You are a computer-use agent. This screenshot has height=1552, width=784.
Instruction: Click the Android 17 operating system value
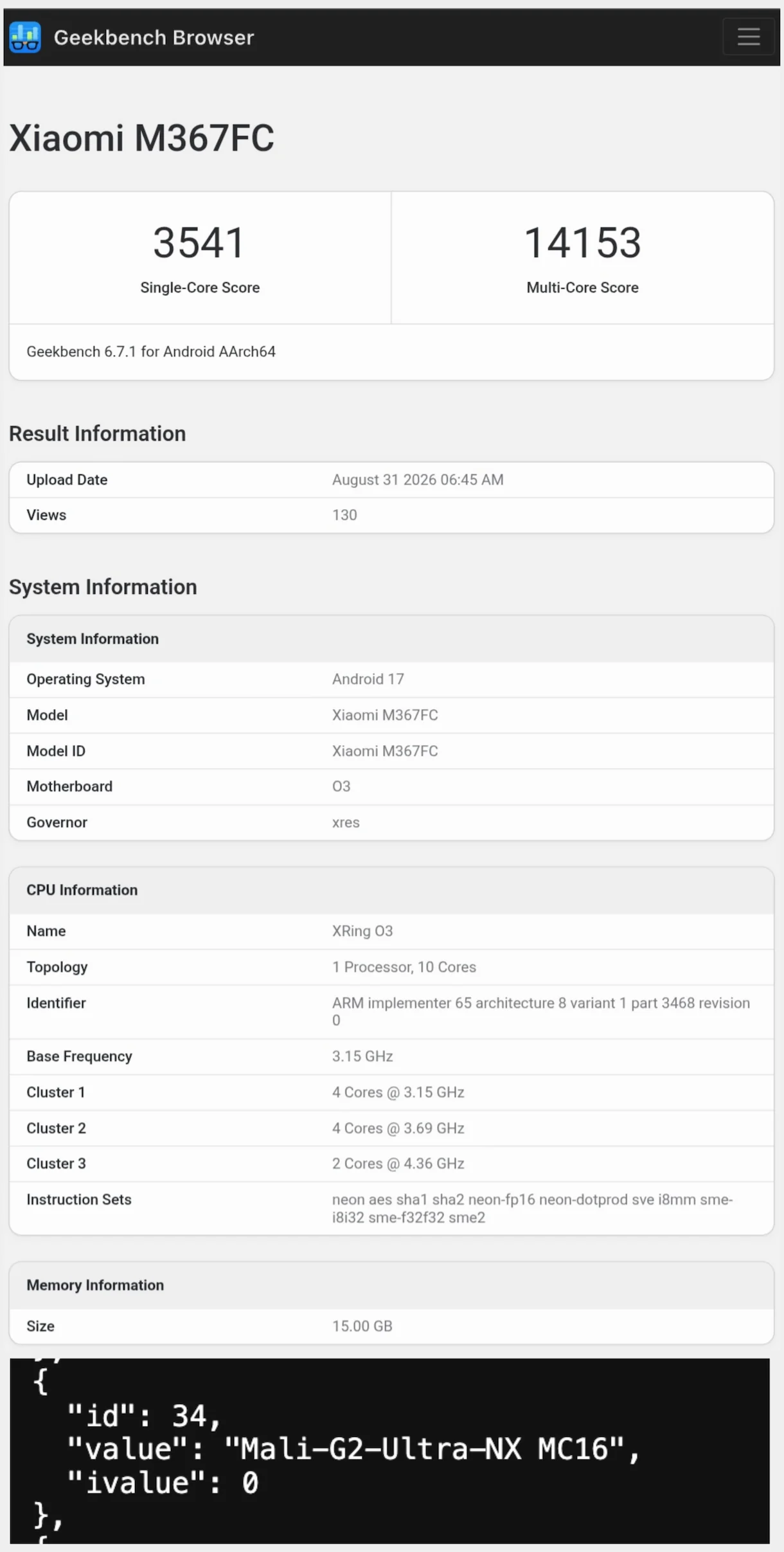click(368, 679)
